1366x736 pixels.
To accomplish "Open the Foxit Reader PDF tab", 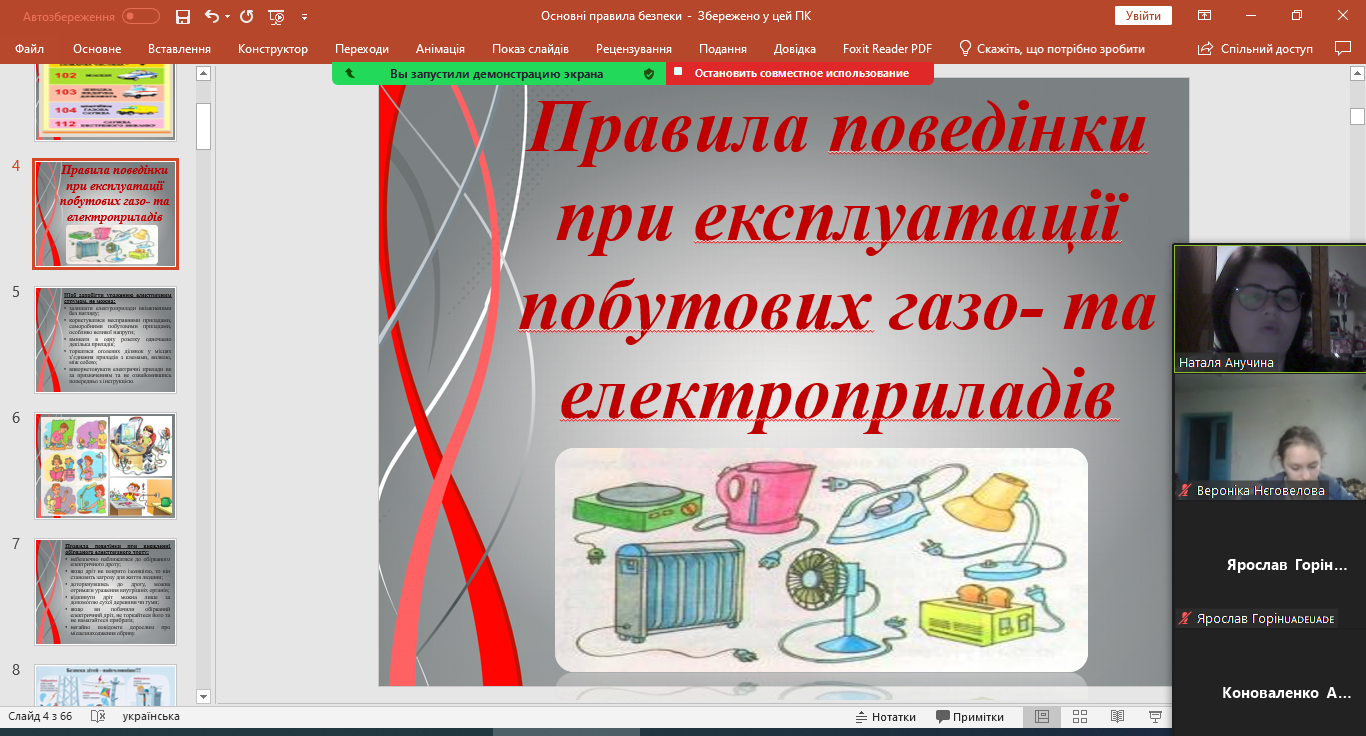I will pyautogui.click(x=886, y=48).
